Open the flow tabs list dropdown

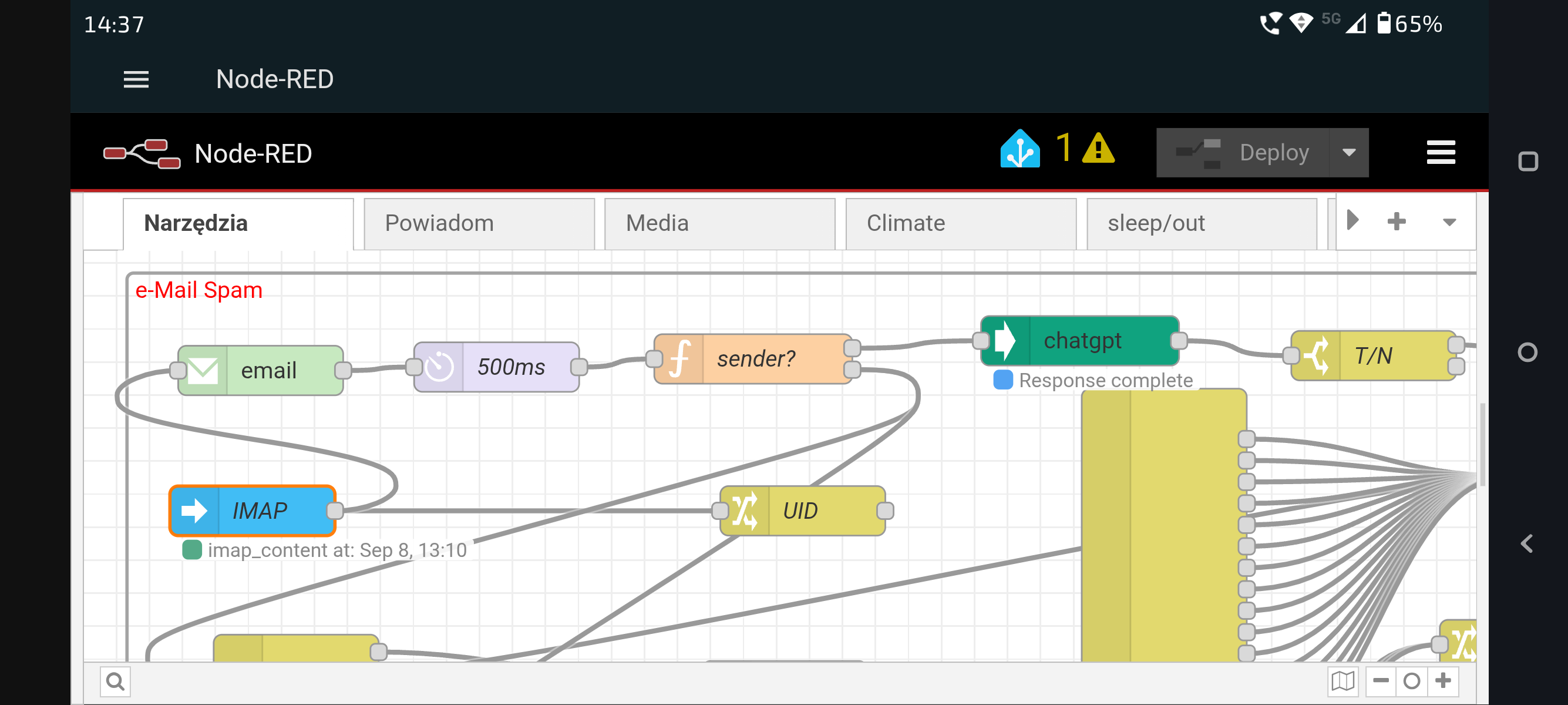(x=1449, y=222)
